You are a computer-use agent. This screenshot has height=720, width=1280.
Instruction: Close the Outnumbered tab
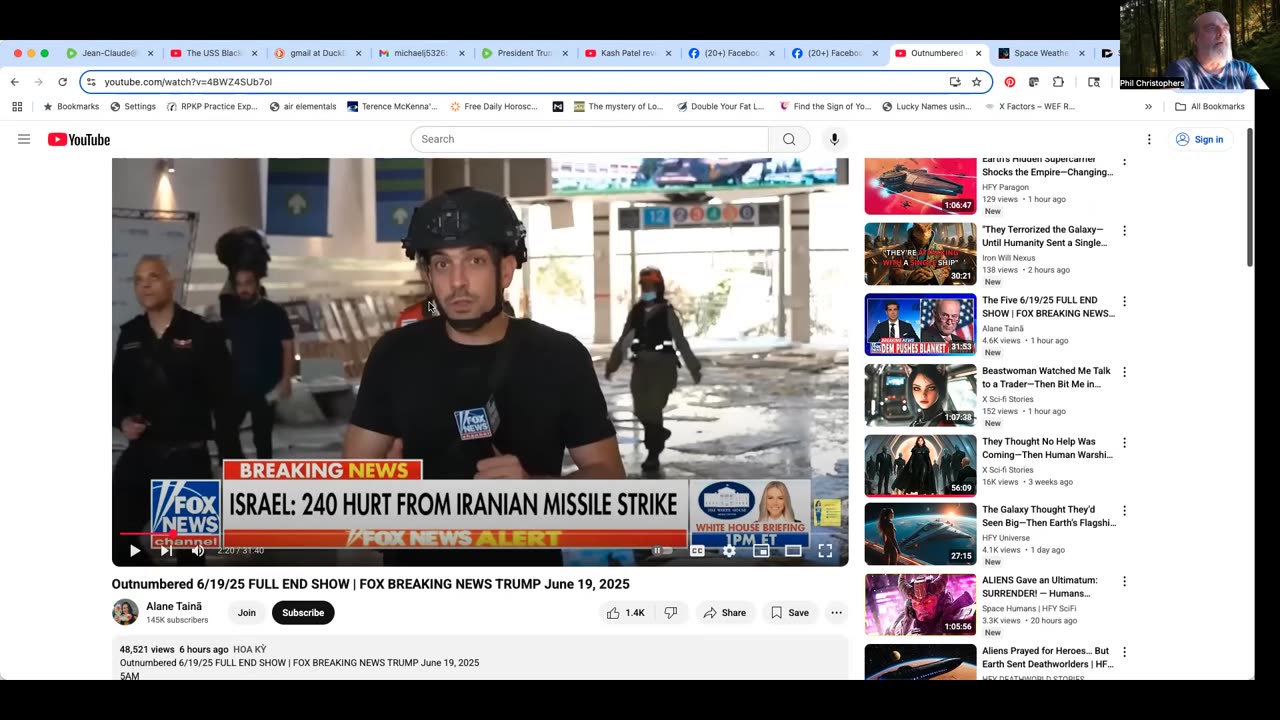978,53
